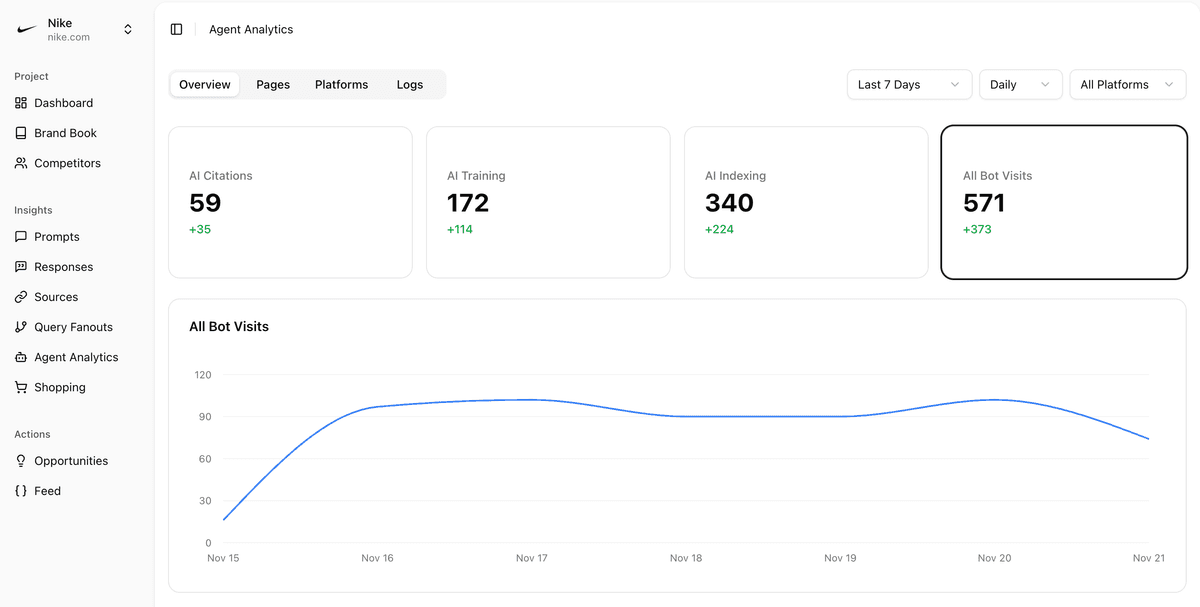The height and width of the screenshot is (607, 1200).
Task: Switch to the Platforms tab
Action: [341, 84]
